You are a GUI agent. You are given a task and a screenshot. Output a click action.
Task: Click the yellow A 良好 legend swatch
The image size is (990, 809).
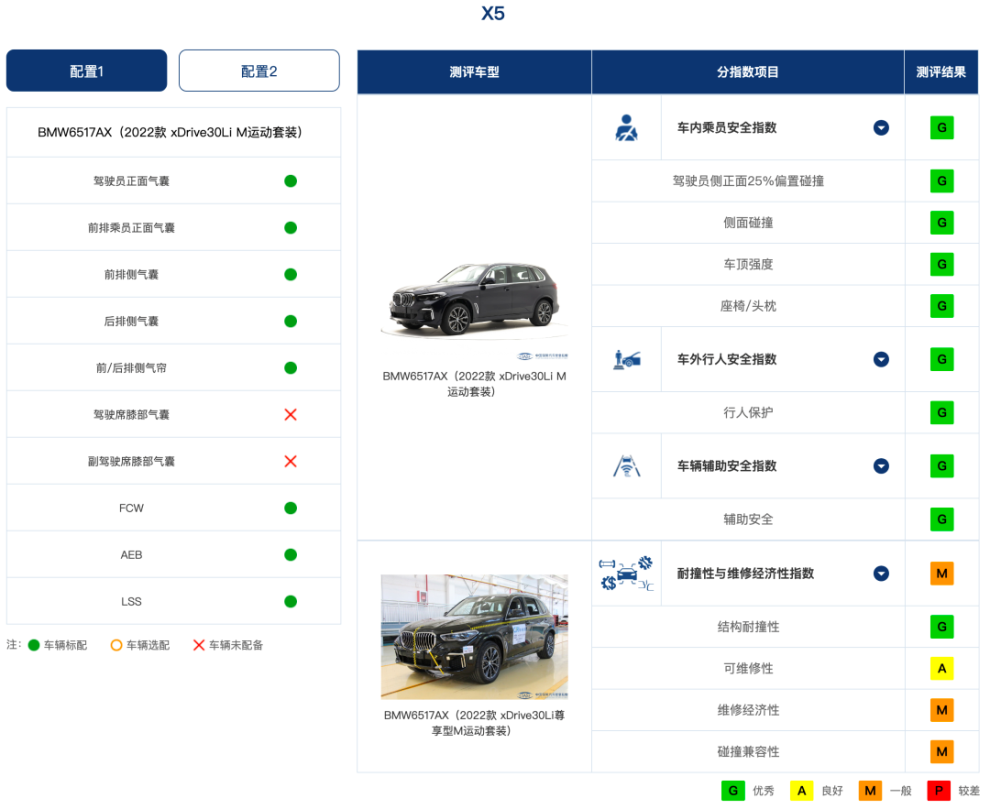802,791
